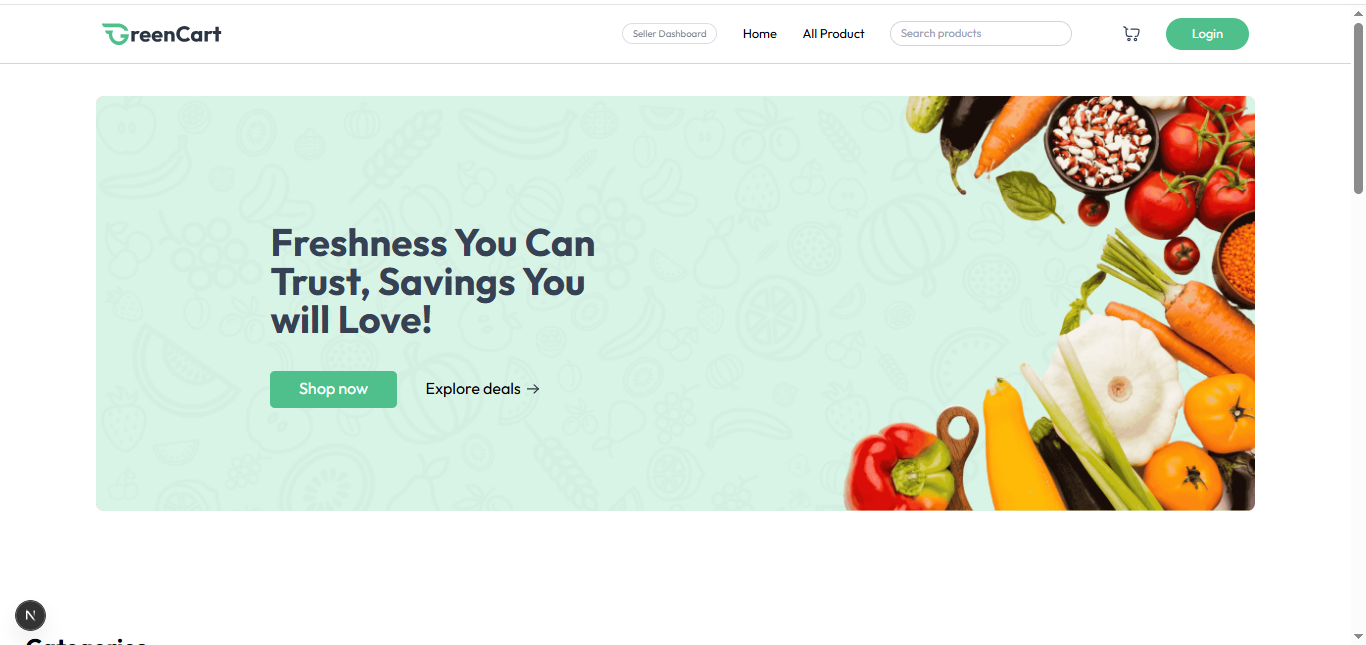Follow the Explore deals link
1366x645 pixels.
pos(482,389)
